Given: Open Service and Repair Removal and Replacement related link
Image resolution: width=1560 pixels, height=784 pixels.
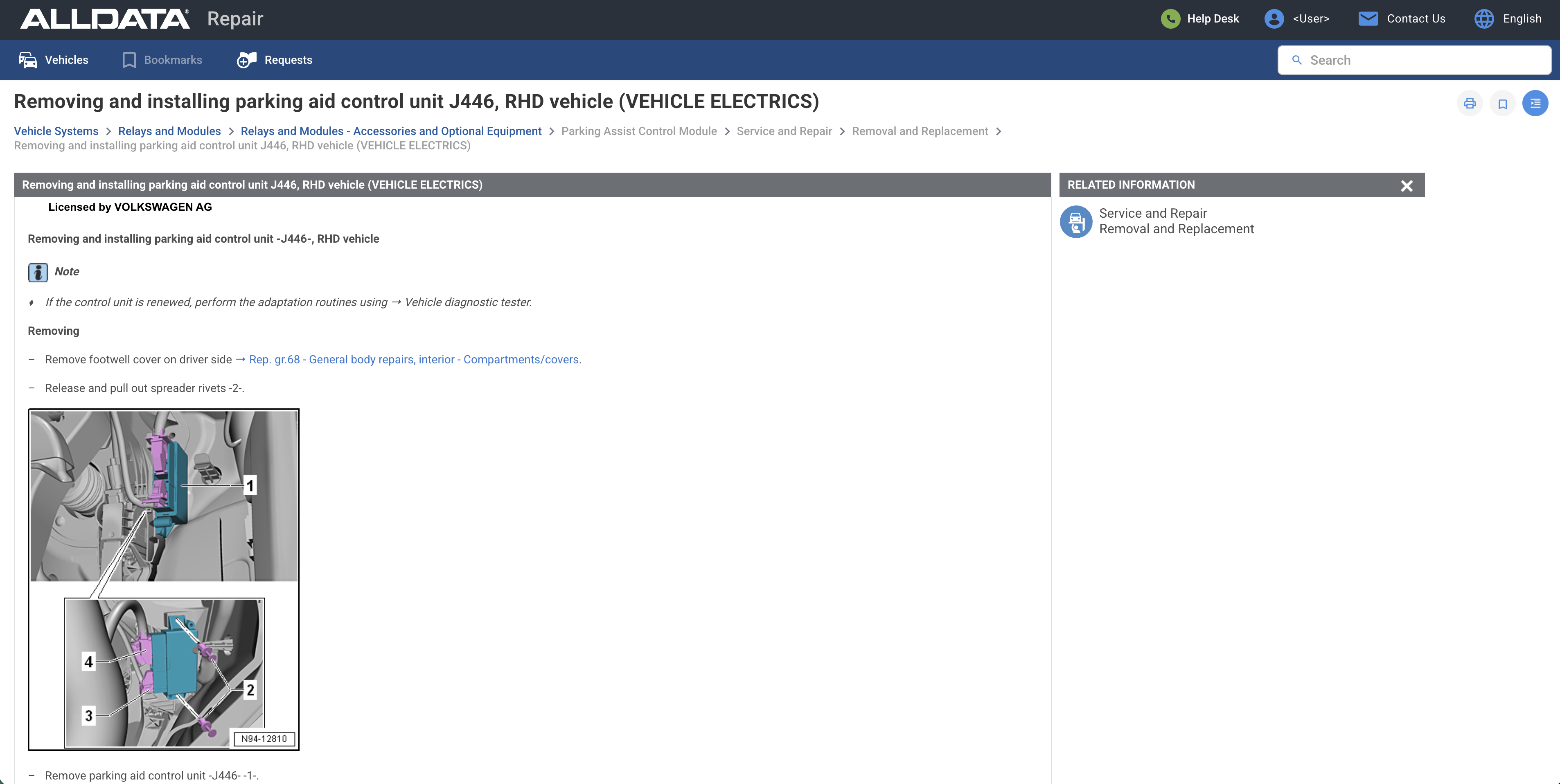Looking at the screenshot, I should tap(1176, 221).
